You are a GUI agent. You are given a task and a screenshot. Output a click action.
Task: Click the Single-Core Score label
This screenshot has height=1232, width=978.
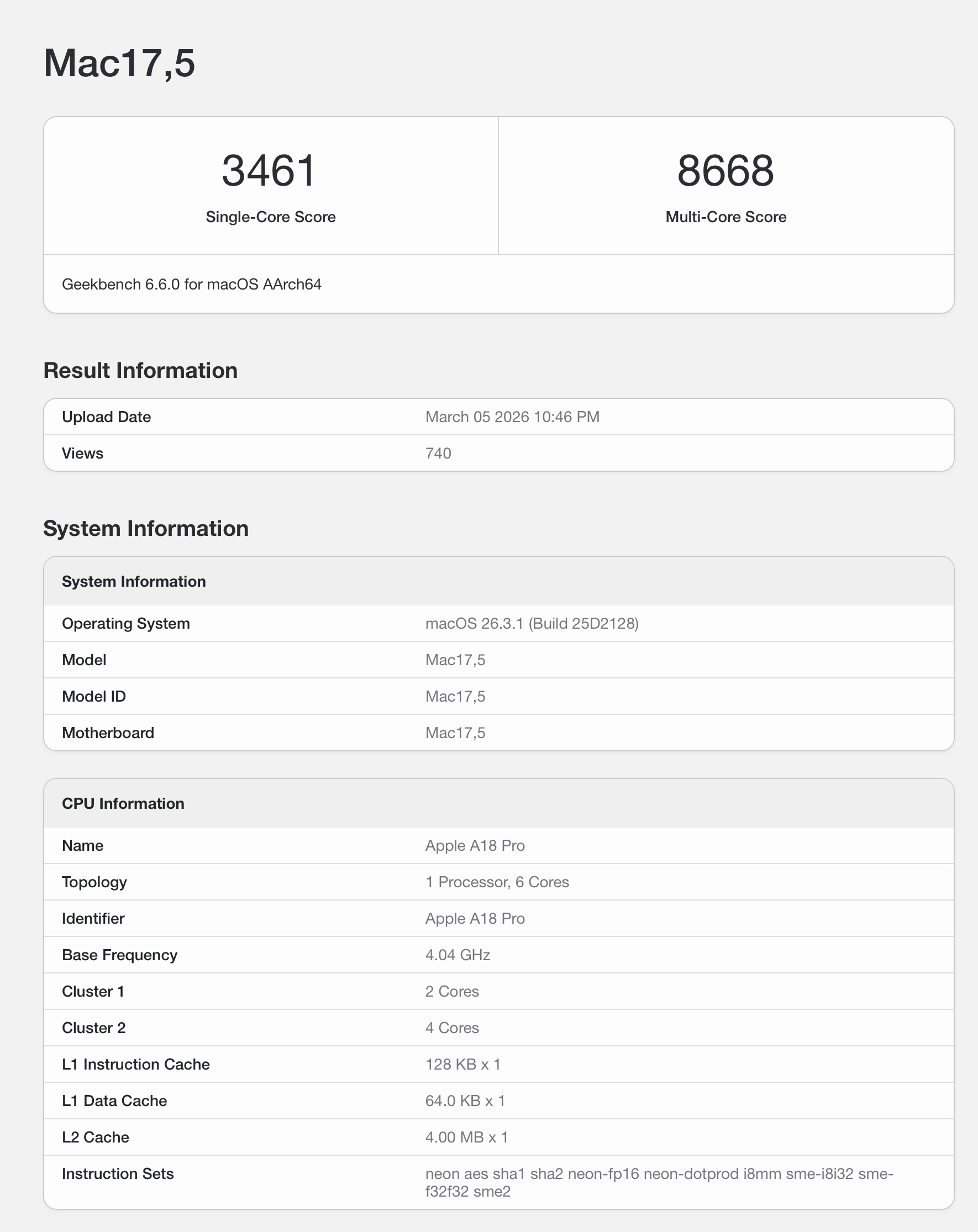[x=270, y=217]
